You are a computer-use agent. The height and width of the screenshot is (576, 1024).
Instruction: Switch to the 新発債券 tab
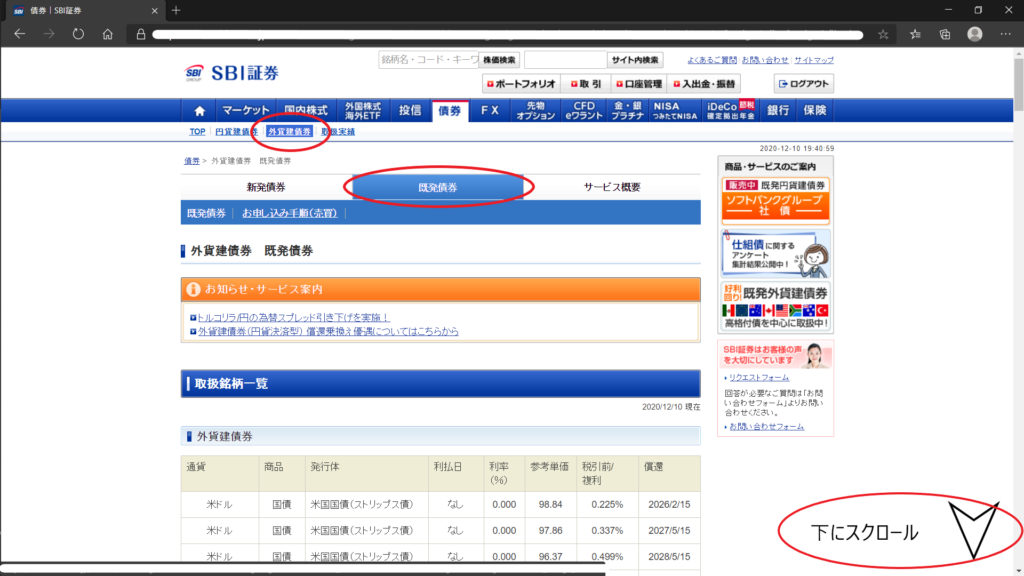click(x=266, y=187)
